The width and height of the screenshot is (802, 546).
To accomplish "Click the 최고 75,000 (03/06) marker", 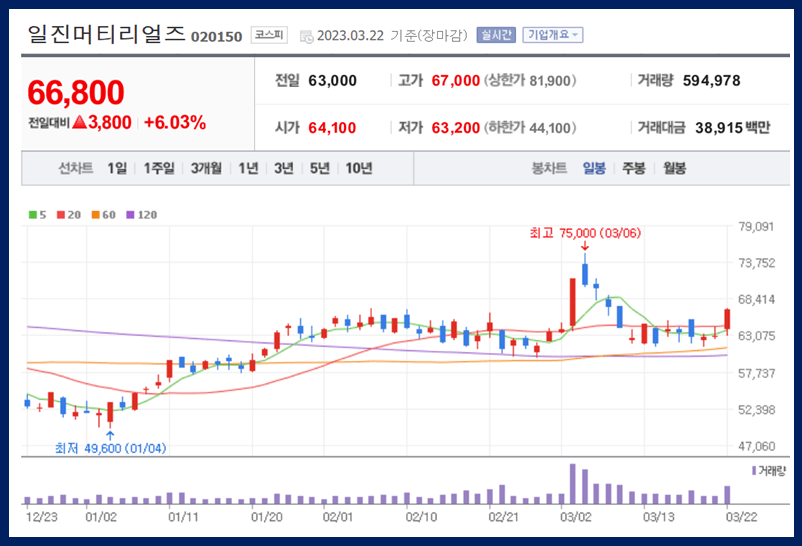I will 585,233.
